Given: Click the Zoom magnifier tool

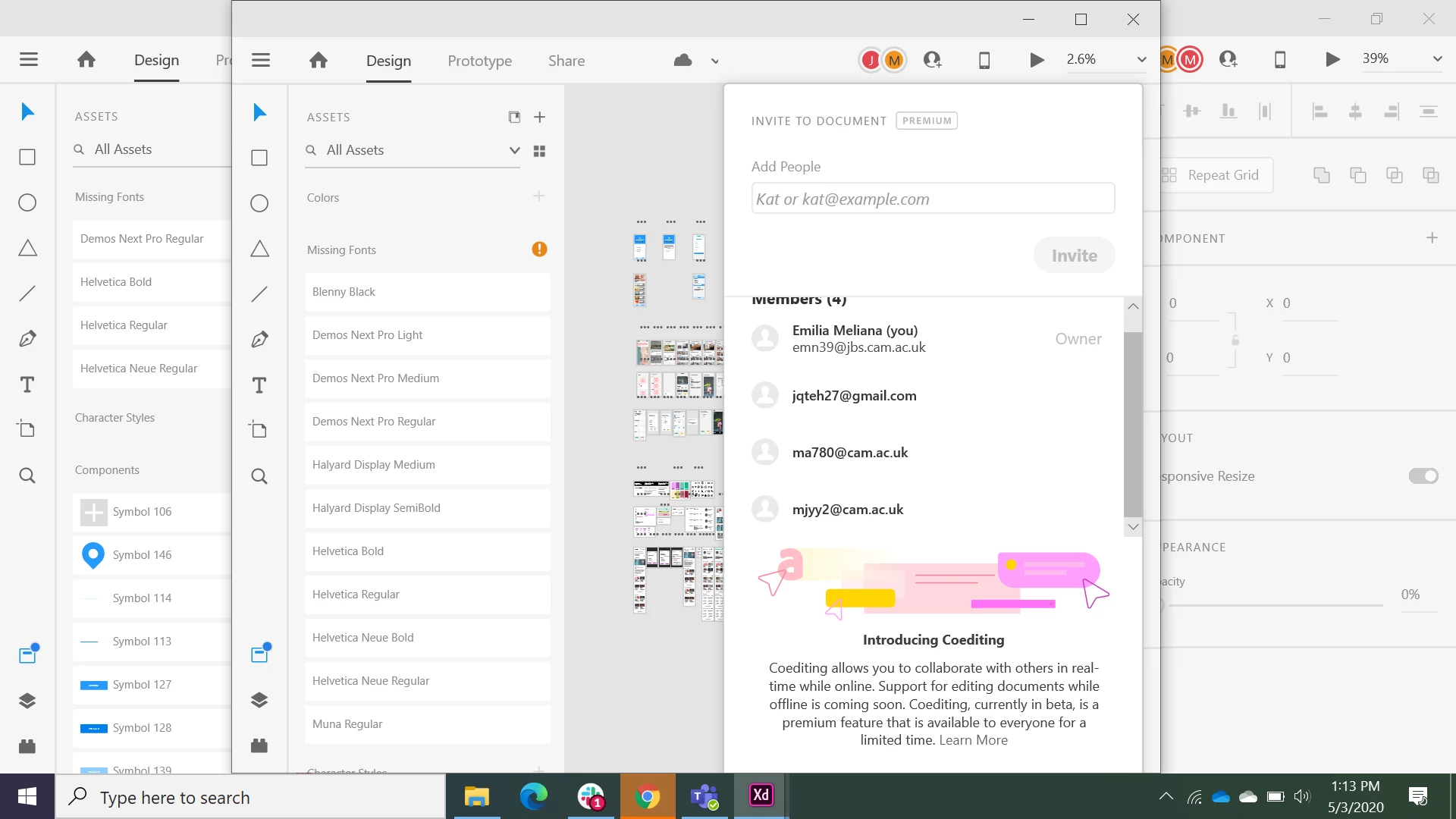Looking at the screenshot, I should [259, 476].
